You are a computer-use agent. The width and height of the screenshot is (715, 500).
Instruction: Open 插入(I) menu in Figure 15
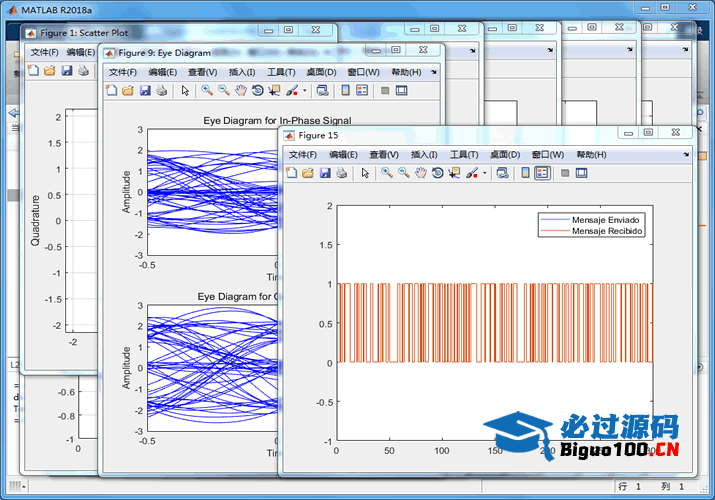pos(424,155)
